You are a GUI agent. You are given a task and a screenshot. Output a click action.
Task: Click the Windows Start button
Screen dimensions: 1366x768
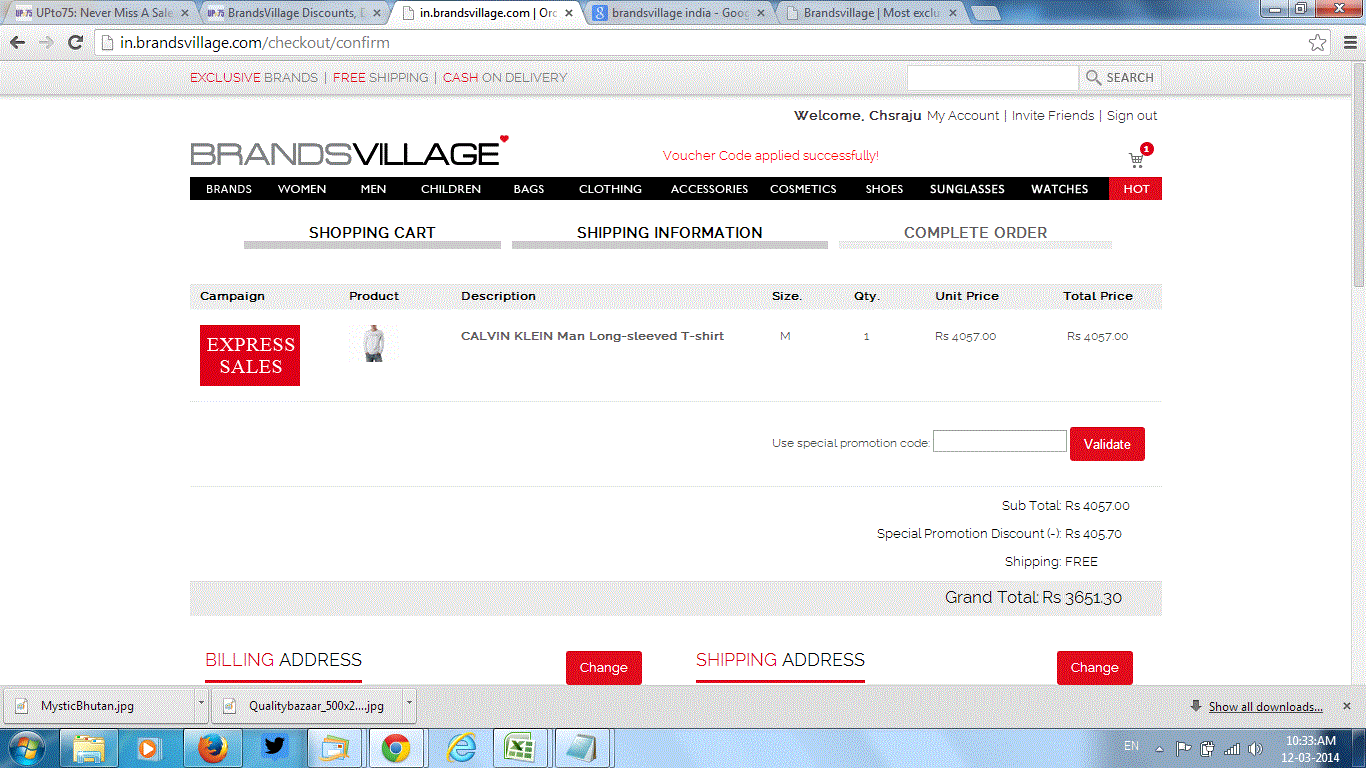(x=25, y=748)
